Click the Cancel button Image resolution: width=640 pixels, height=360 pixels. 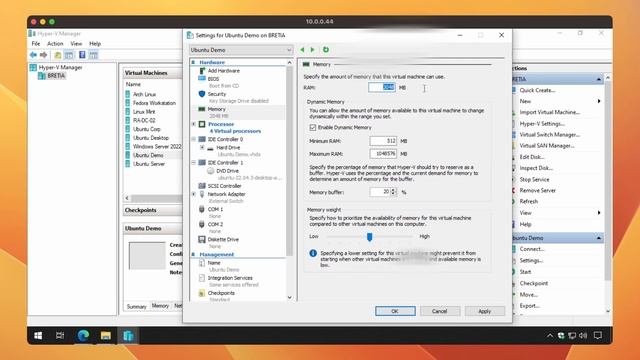tap(440, 311)
